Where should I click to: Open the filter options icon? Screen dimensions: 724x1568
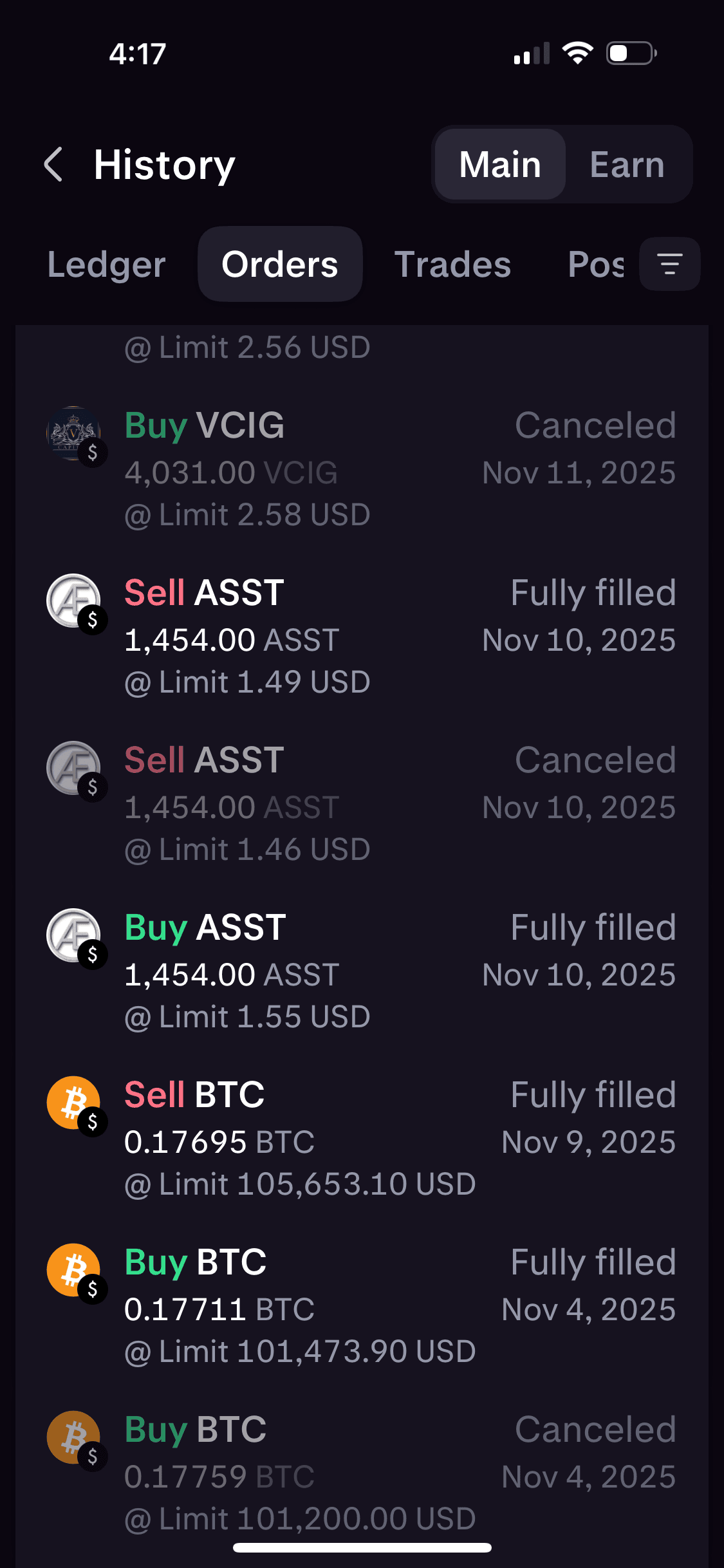[669, 264]
